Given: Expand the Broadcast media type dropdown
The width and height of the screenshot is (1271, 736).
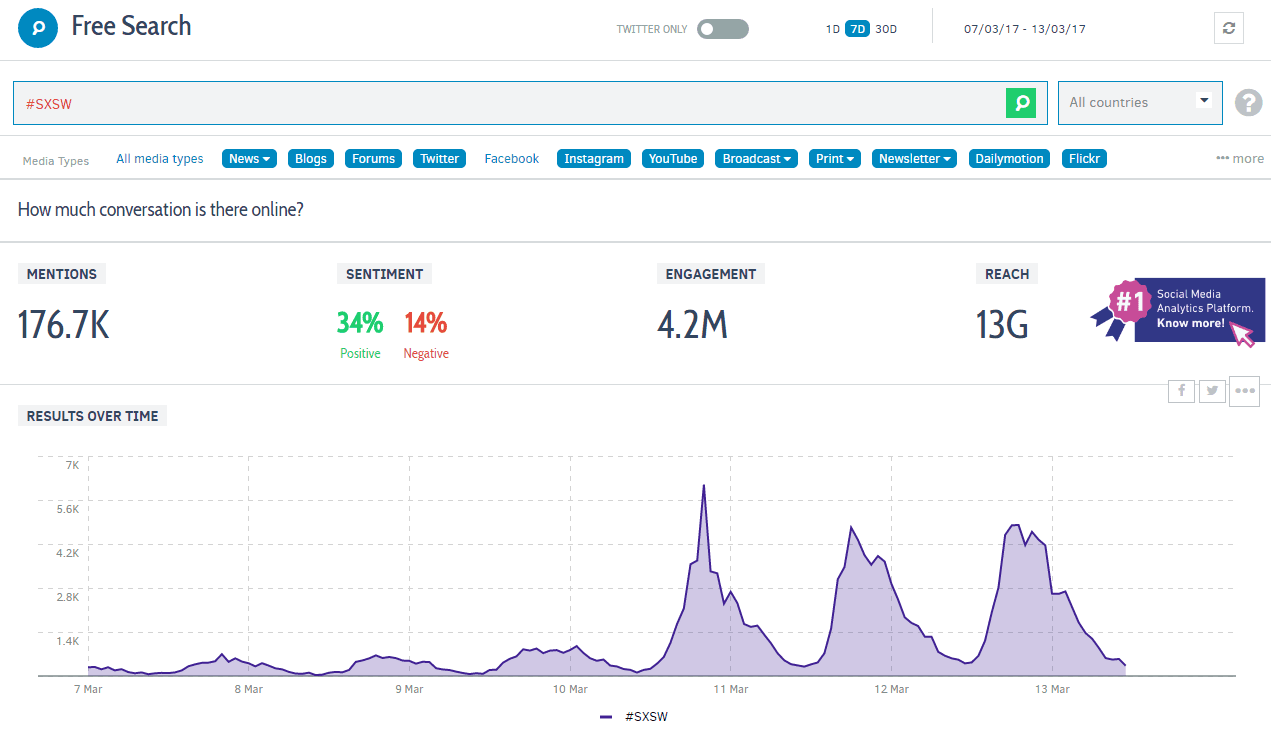Looking at the screenshot, I should click(x=756, y=158).
